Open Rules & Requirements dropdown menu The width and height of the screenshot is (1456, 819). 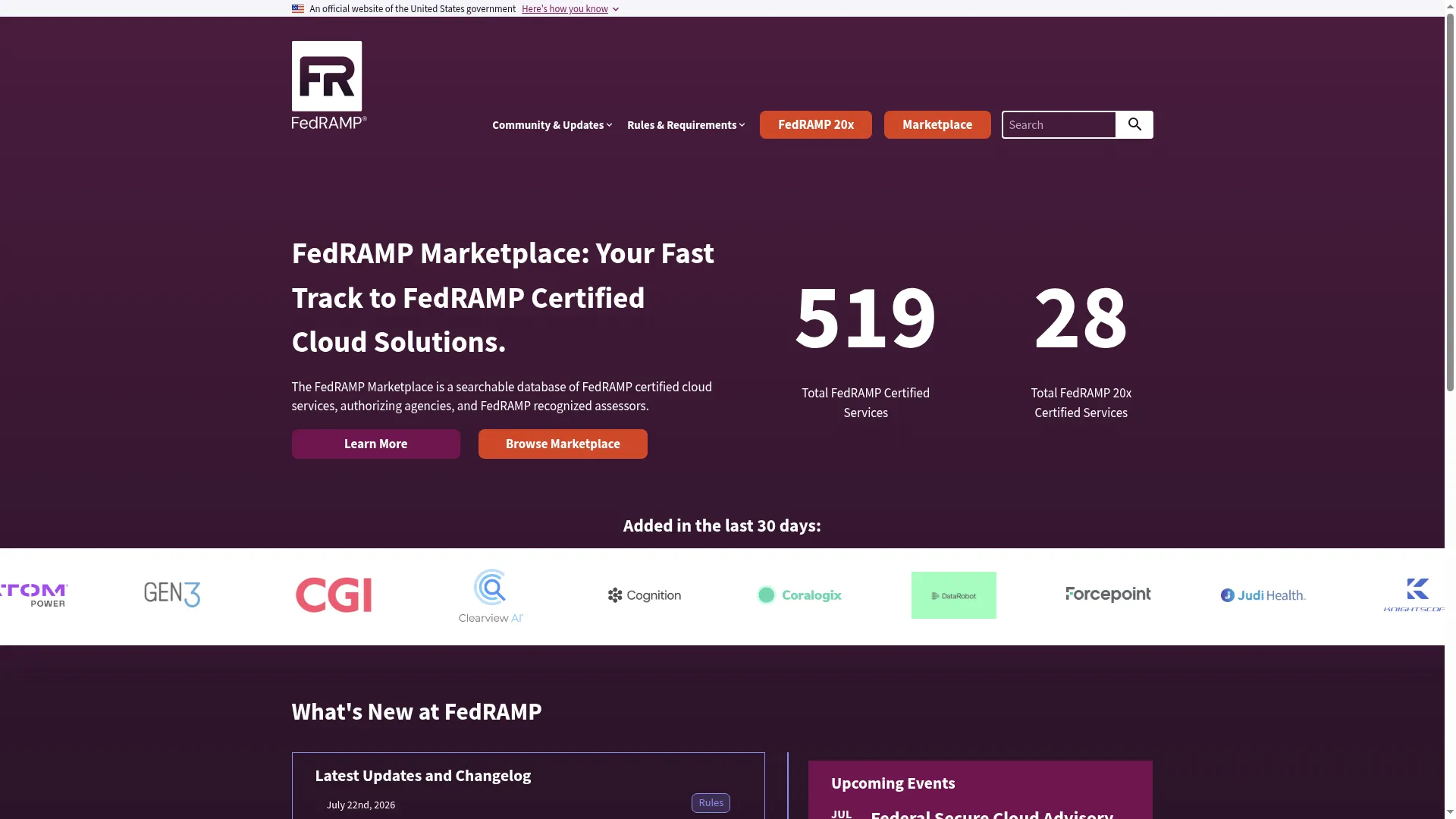tap(686, 125)
